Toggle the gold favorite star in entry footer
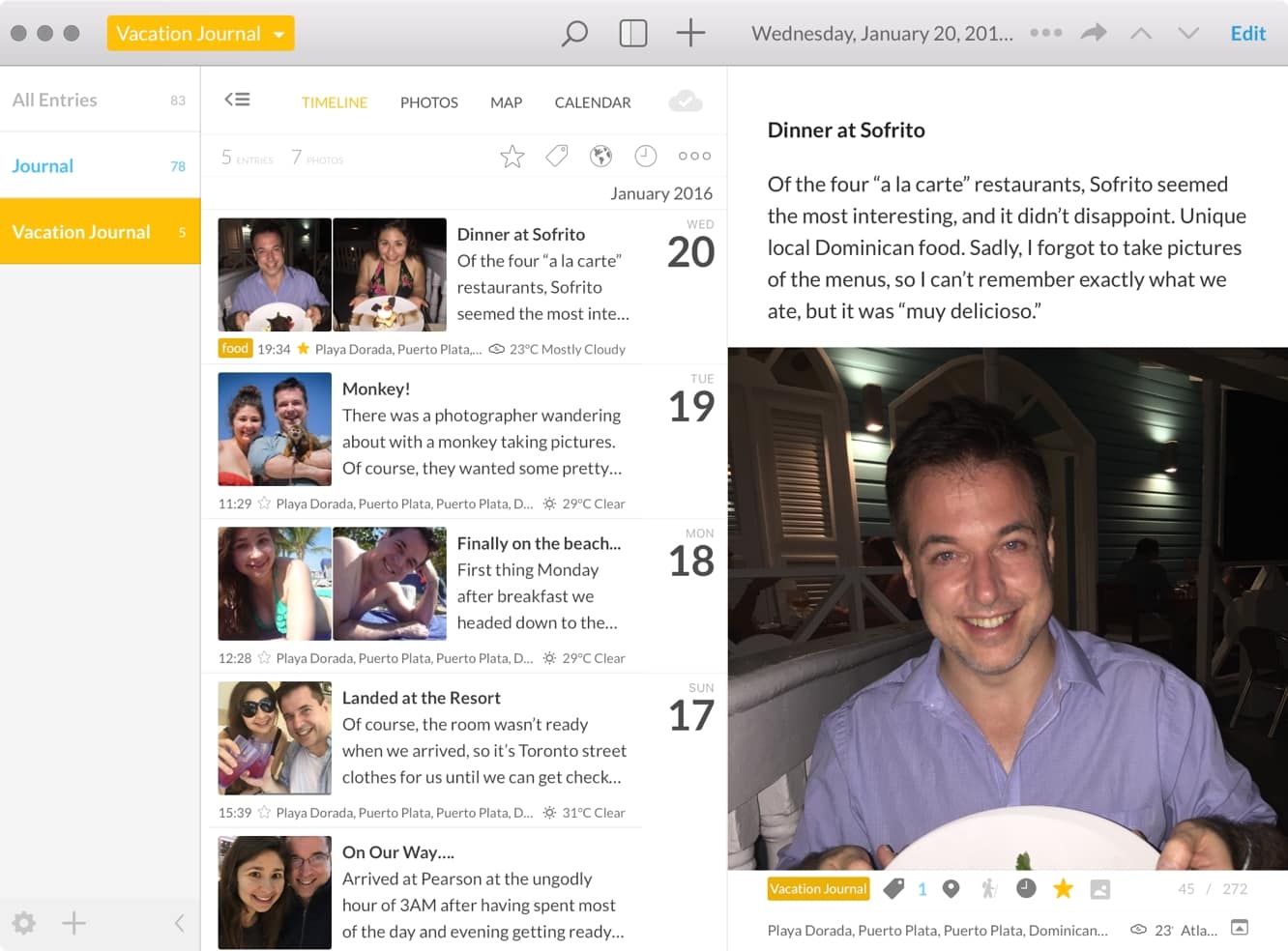 coord(1063,889)
